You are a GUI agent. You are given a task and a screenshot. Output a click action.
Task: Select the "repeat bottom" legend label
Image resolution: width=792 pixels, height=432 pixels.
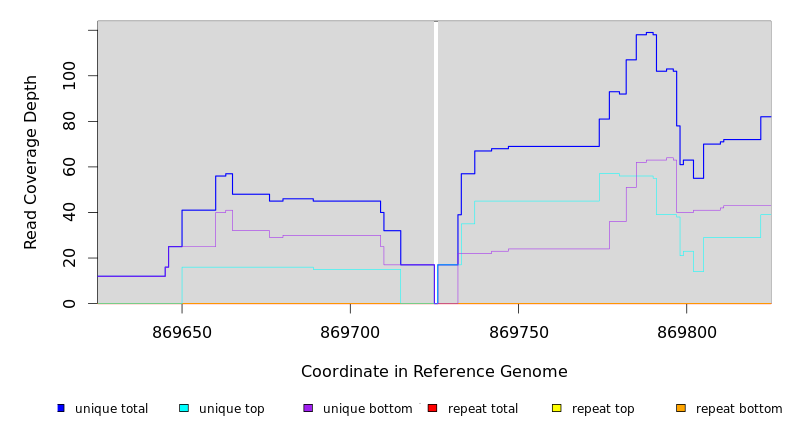(x=739, y=409)
